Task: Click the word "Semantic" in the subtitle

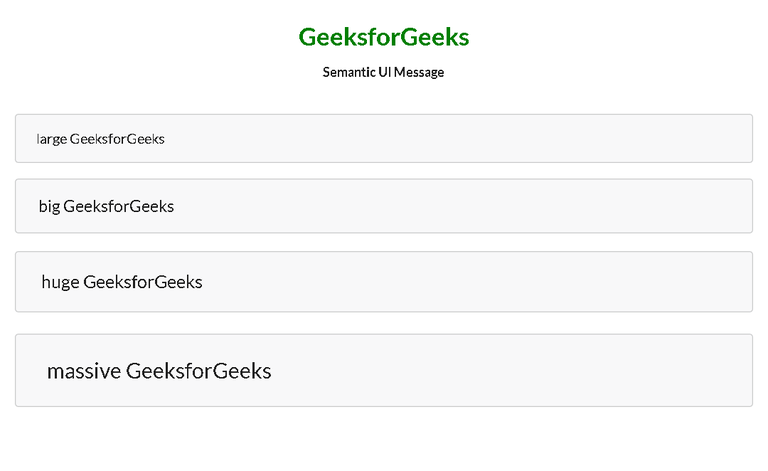Action: pyautogui.click(x=349, y=72)
